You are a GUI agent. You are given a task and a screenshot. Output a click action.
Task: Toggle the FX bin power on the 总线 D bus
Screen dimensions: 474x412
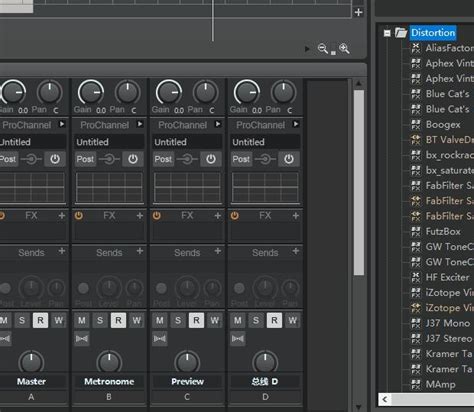235,216
